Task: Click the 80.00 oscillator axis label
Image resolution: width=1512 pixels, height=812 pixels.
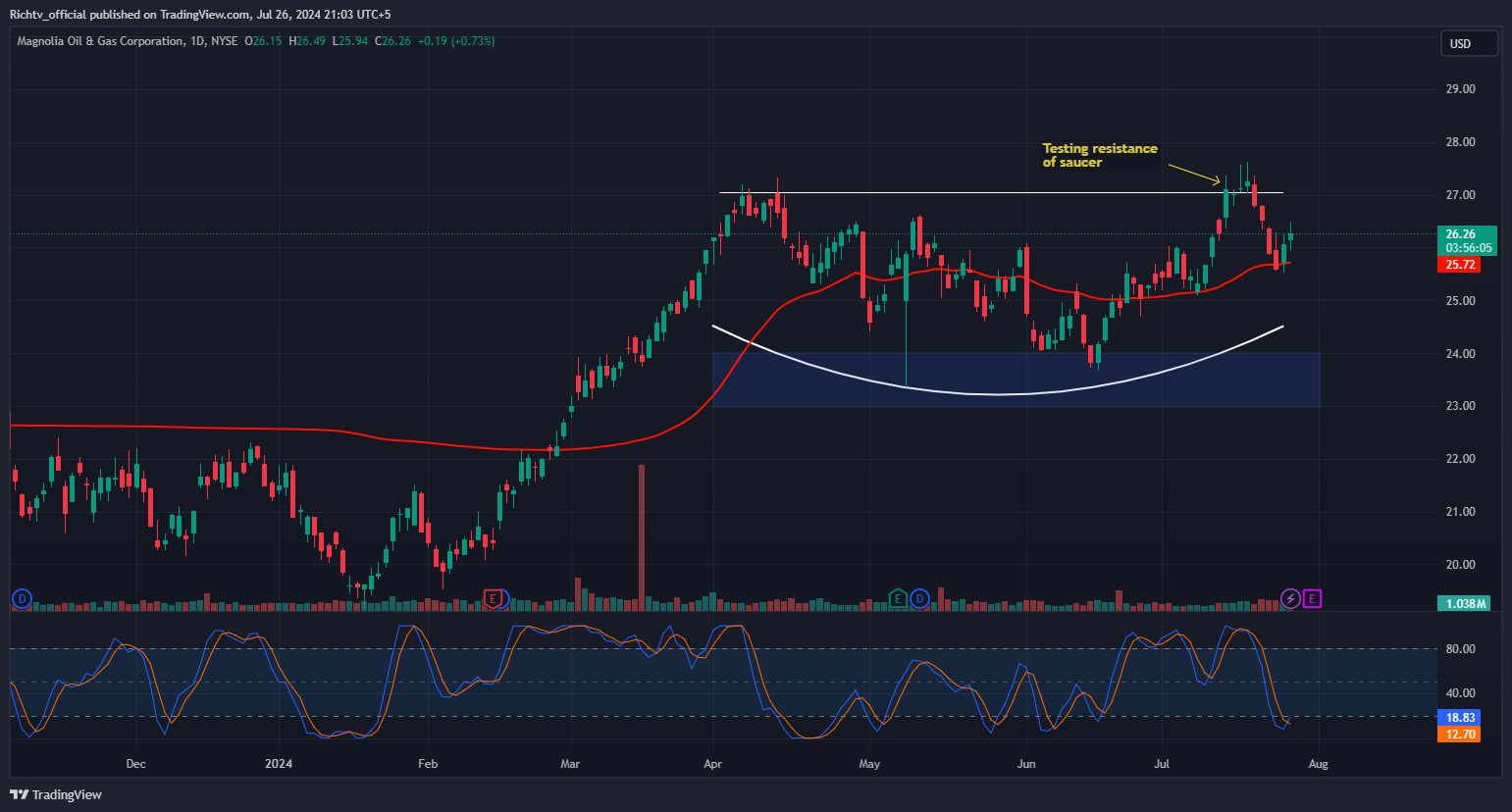Action: coord(1460,649)
